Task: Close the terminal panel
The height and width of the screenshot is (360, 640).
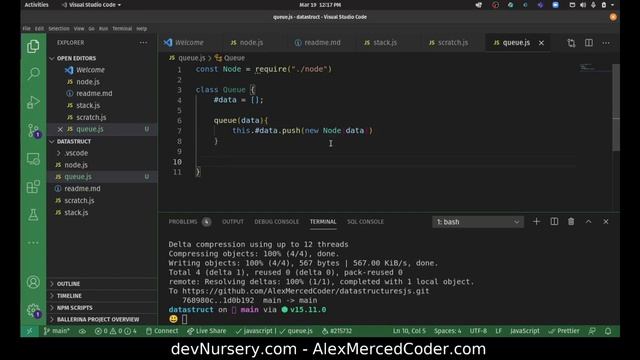Action: (x=606, y=221)
